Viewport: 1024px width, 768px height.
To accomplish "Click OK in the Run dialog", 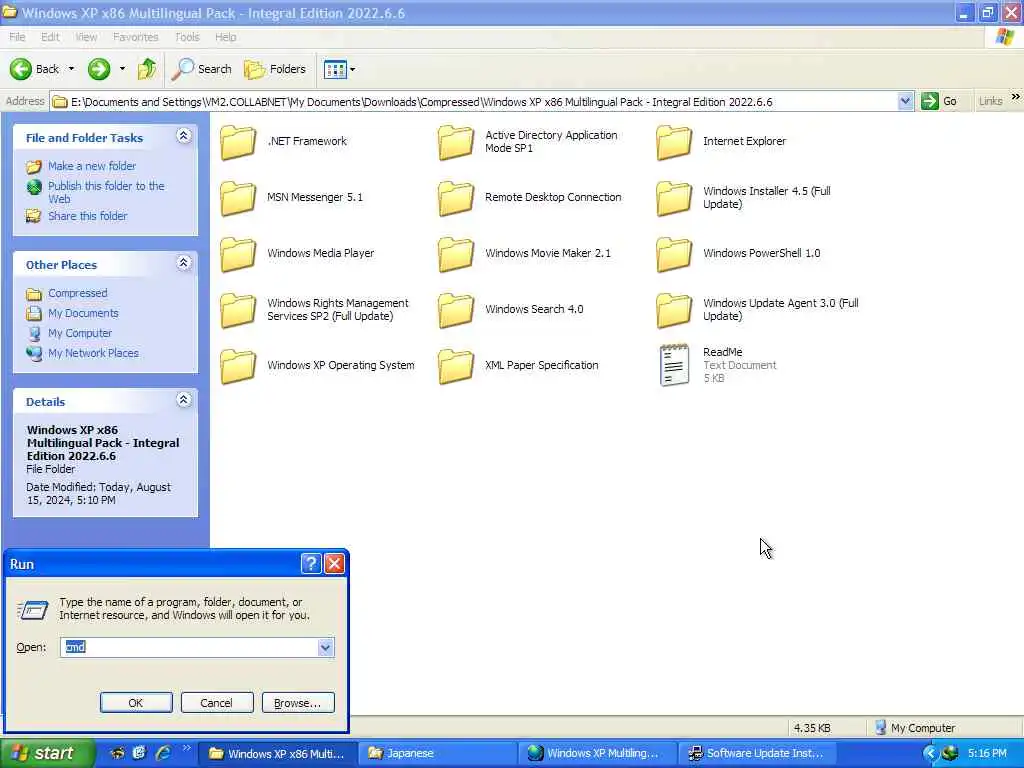I will coord(136,703).
